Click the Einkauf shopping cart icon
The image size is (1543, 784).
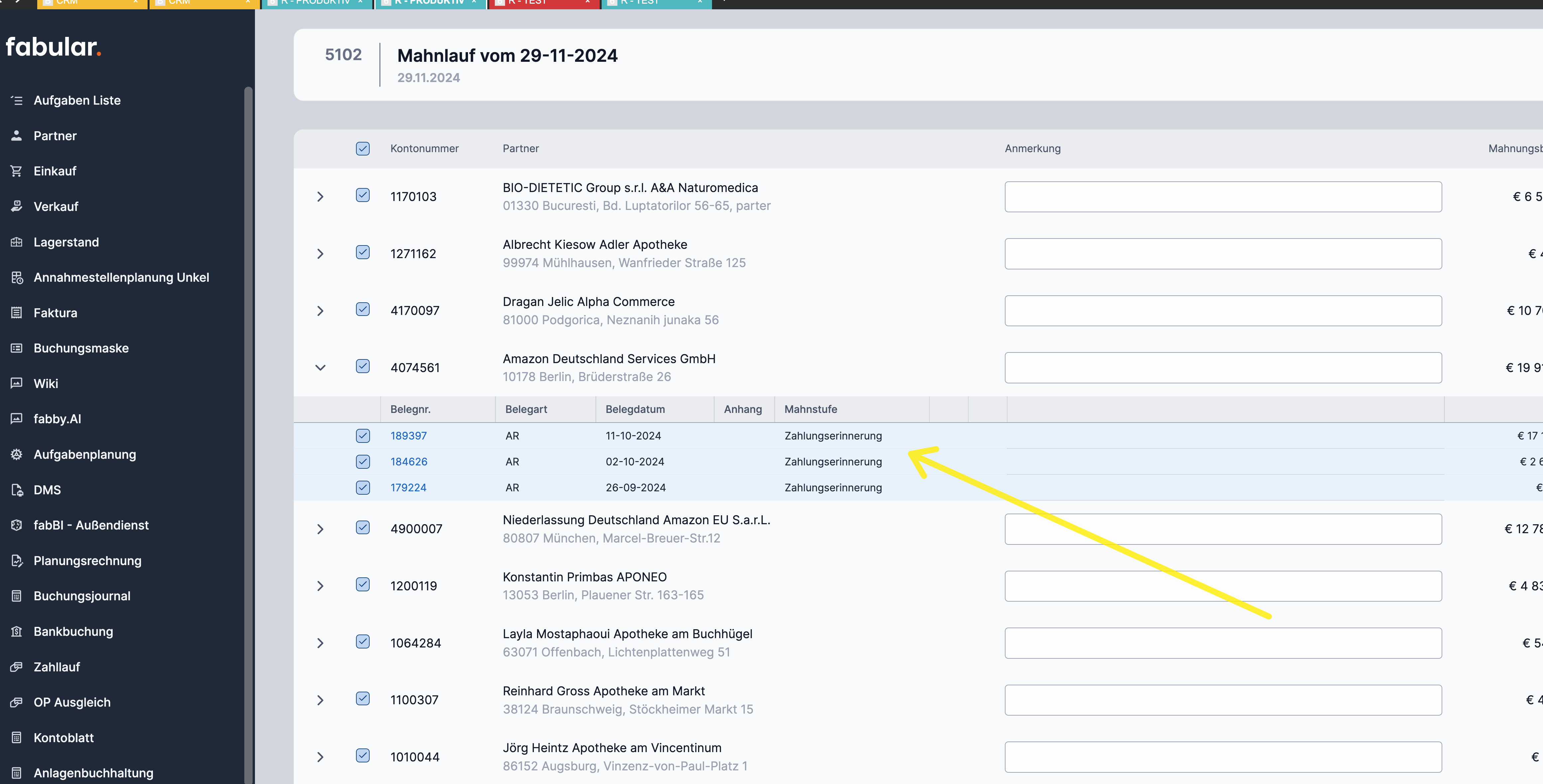click(x=17, y=171)
